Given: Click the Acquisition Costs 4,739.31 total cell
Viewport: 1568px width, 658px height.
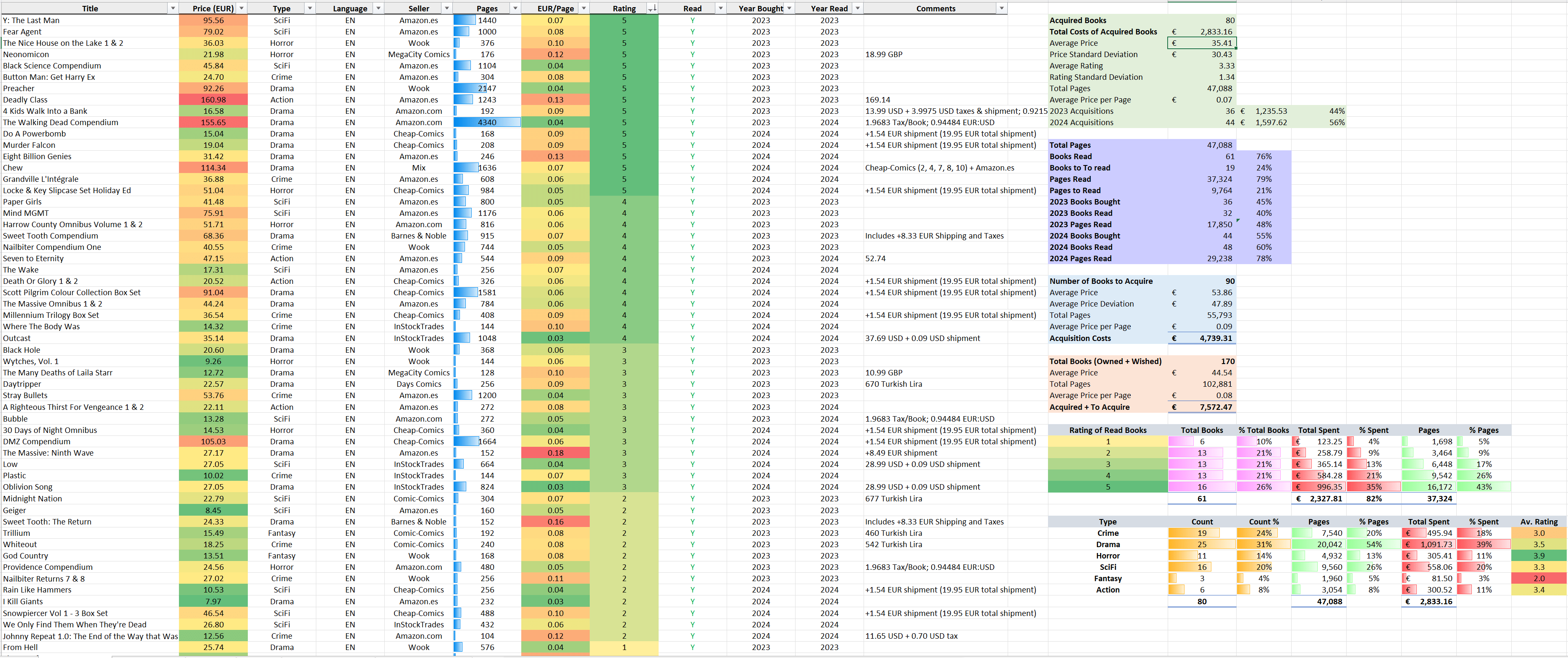Looking at the screenshot, I should pyautogui.click(x=1202, y=338).
